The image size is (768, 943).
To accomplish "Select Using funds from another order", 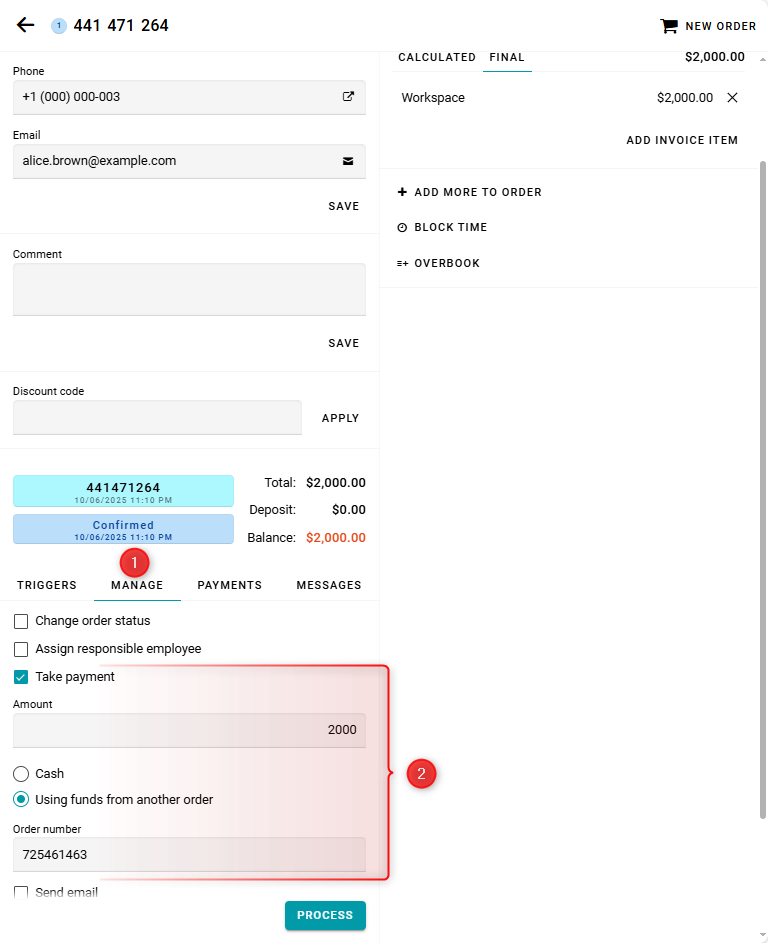I will [x=21, y=800].
